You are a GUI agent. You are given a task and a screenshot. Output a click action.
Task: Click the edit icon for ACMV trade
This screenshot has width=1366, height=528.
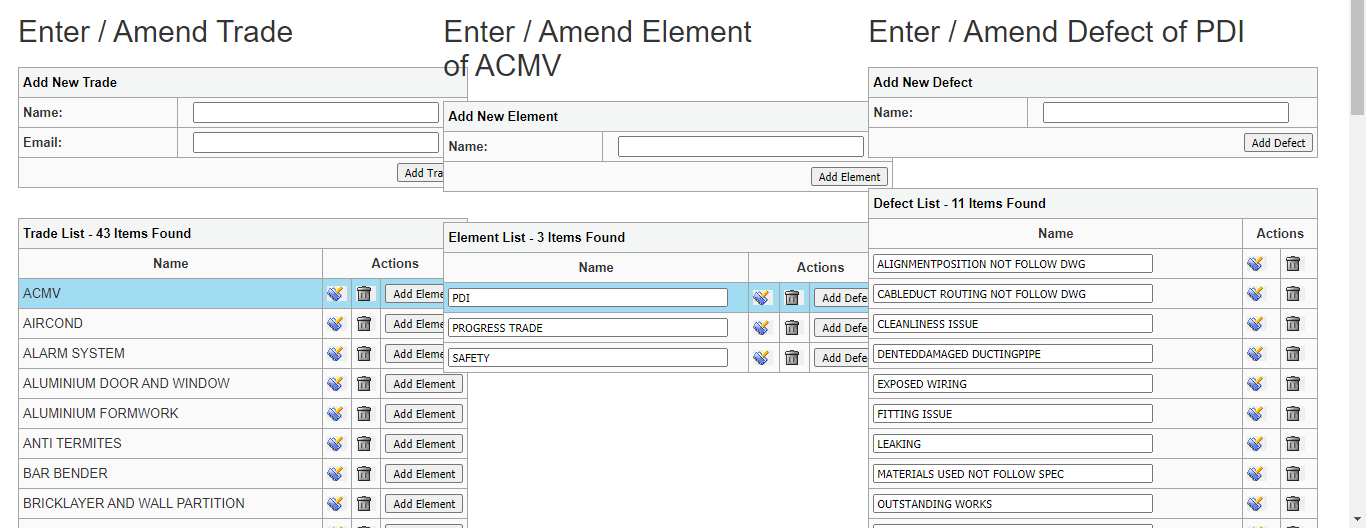coord(335,294)
